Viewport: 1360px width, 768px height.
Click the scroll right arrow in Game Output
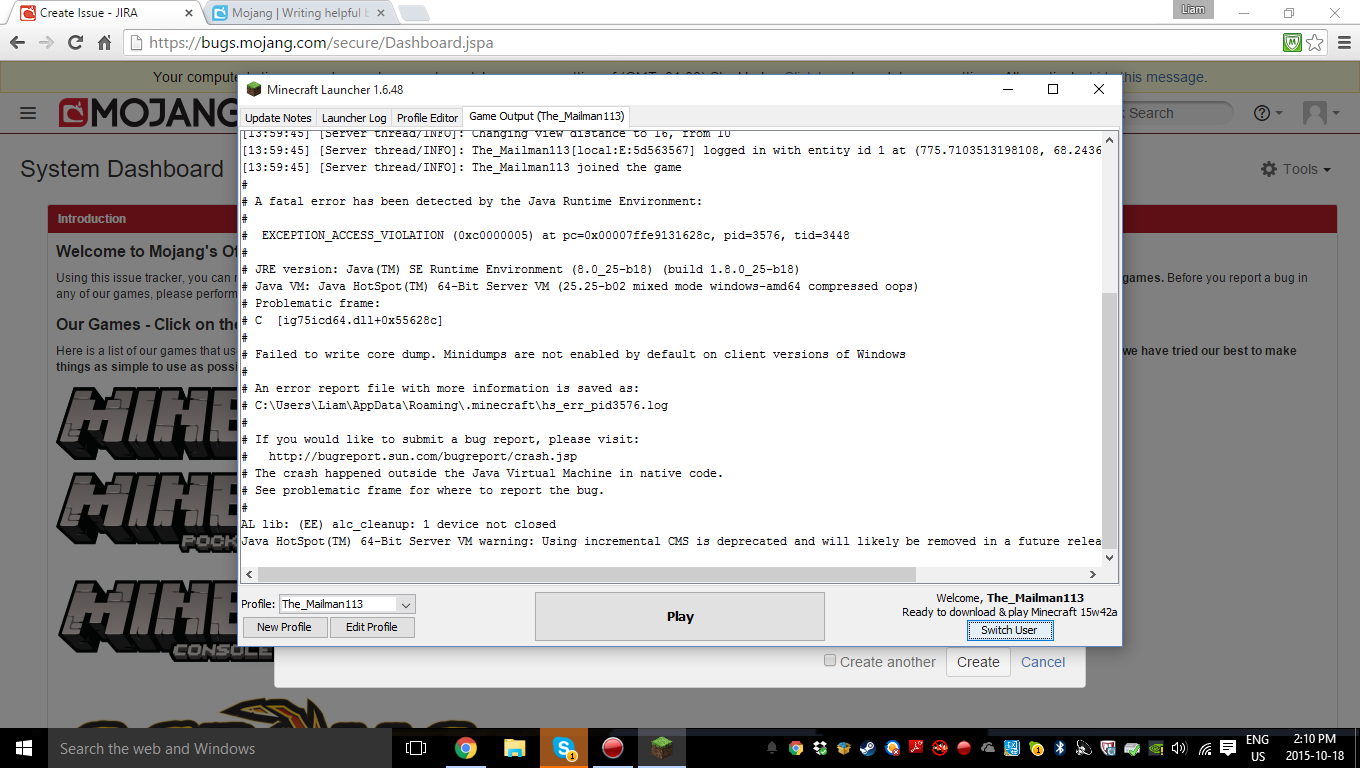(1093, 574)
